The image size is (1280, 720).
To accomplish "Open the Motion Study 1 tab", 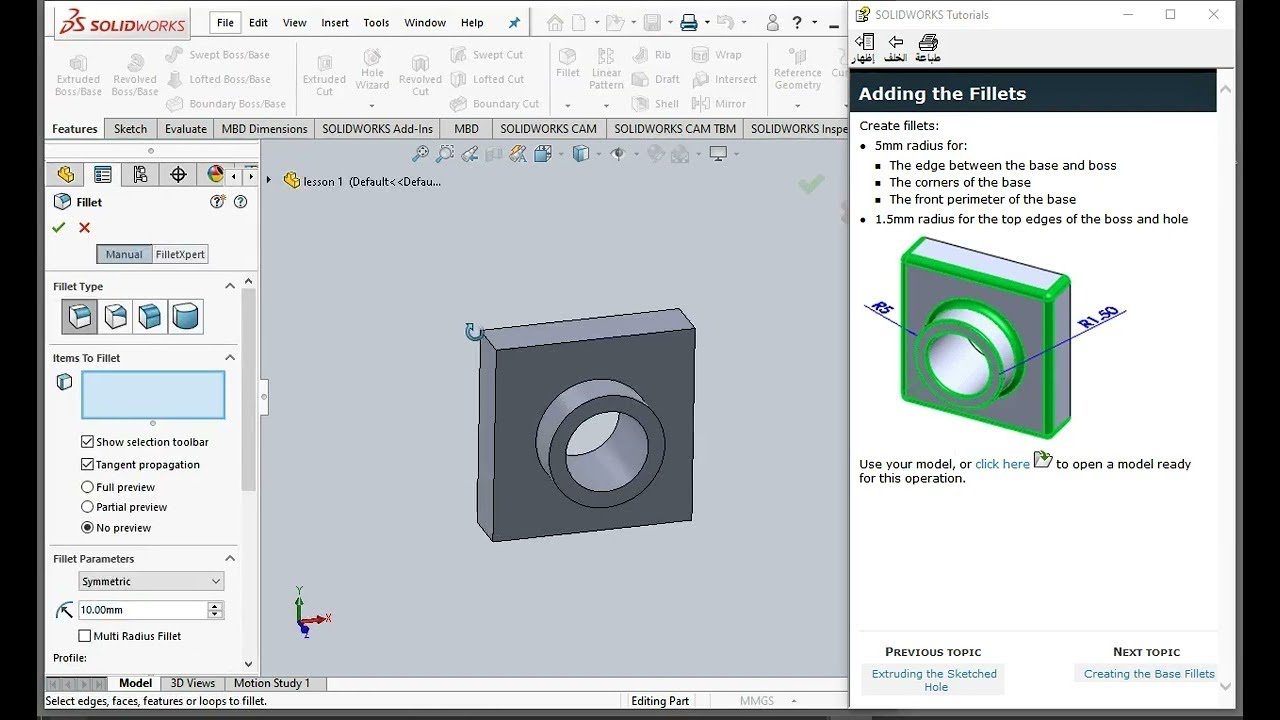I will point(272,683).
